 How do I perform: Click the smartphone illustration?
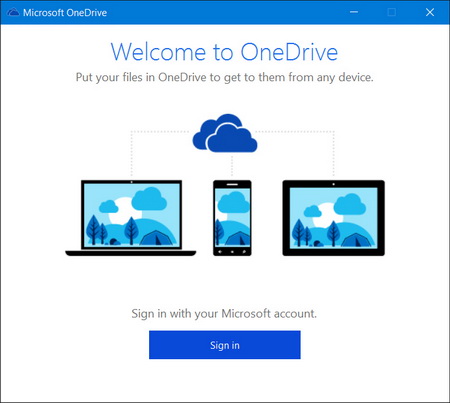click(x=232, y=218)
